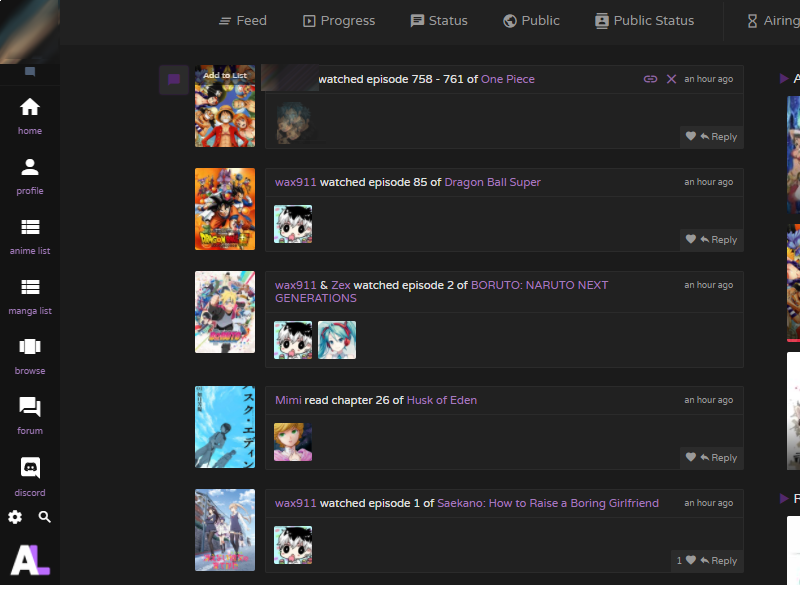800x600 pixels.
Task: Open the browse icon
Action: coord(30,346)
